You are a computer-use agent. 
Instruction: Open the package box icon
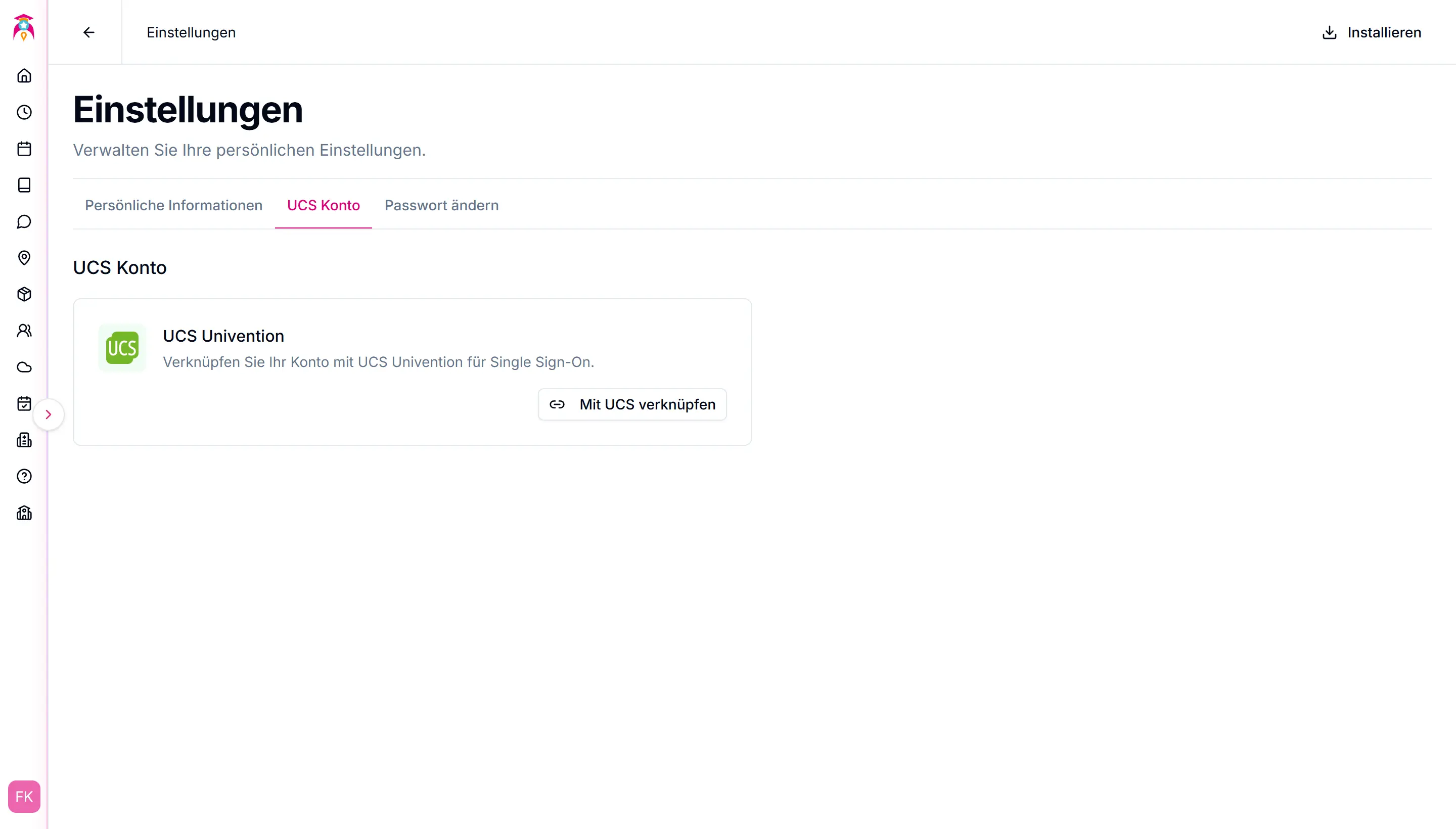coord(24,294)
